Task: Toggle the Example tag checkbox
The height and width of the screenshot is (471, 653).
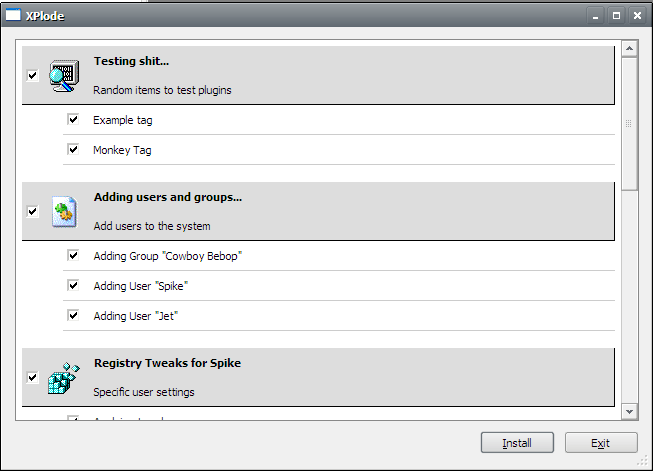Action: coord(73,120)
